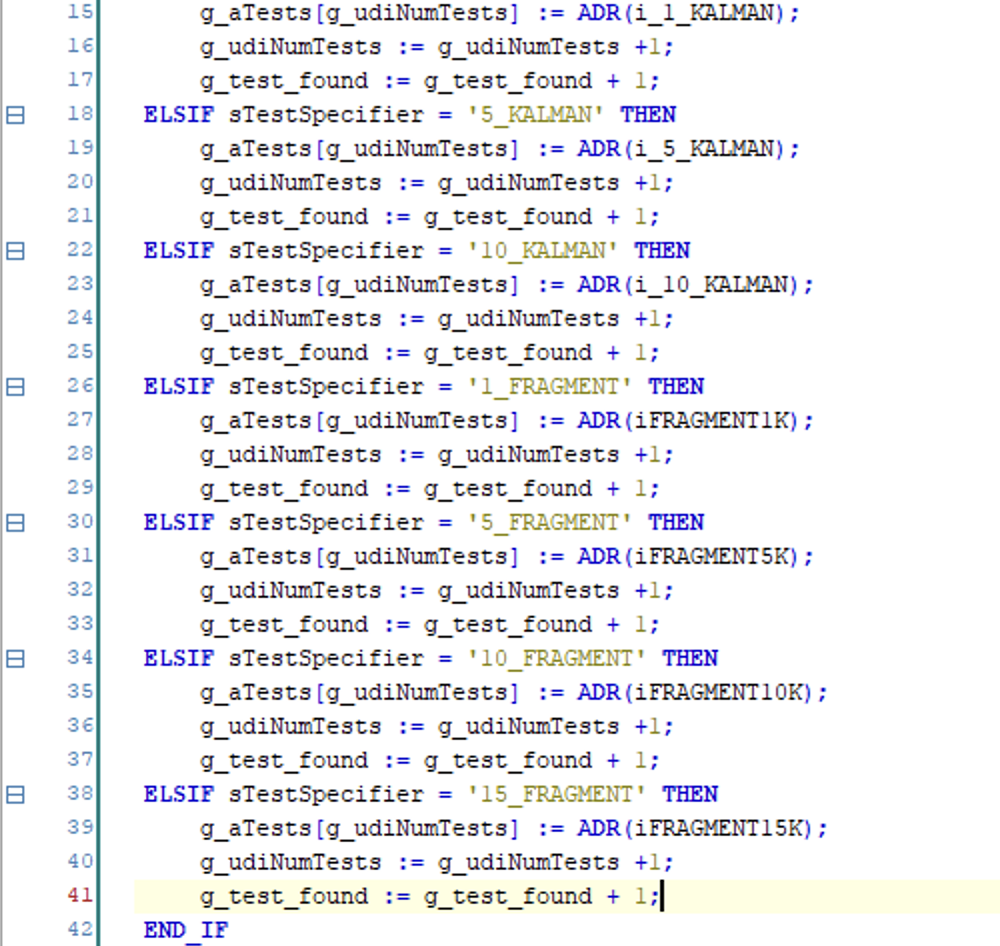Click the '10_FRAGMENT' string literal

557,658
